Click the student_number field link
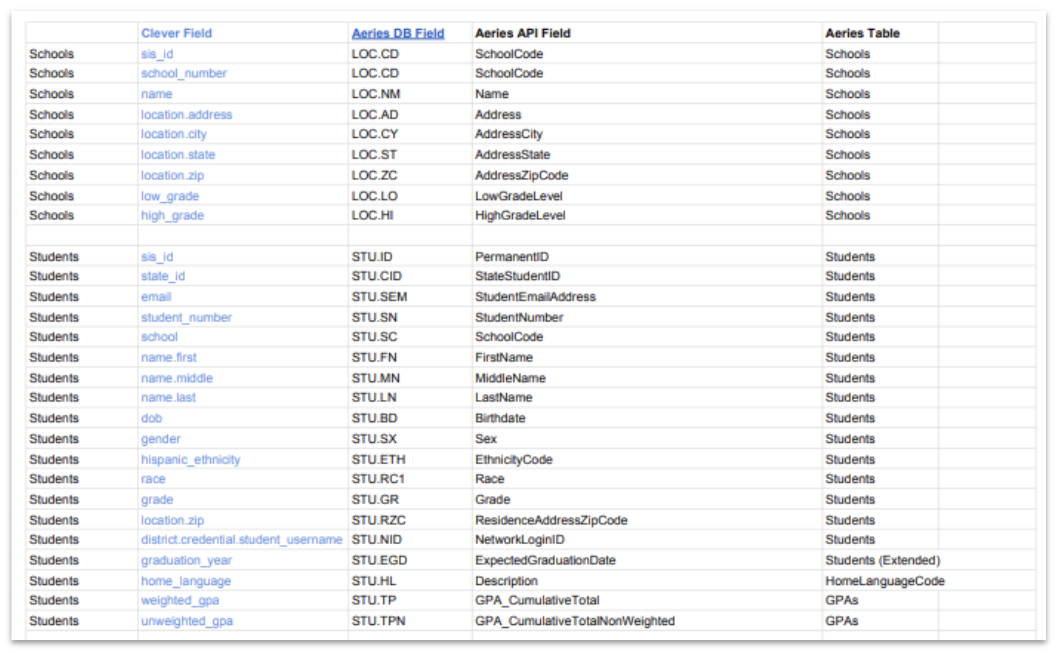The width and height of the screenshot is (1057, 653). point(186,317)
